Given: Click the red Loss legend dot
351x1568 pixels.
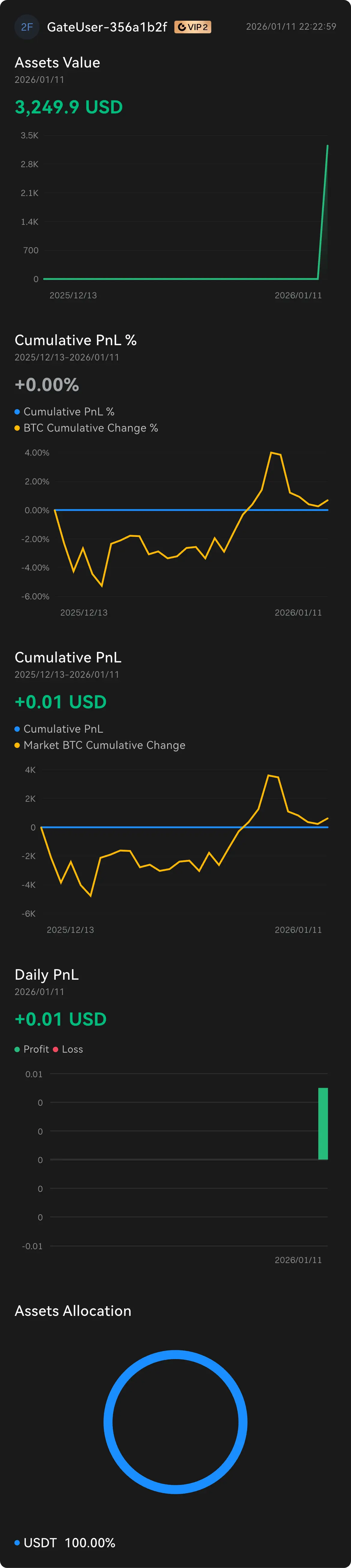Looking at the screenshot, I should click(56, 1049).
